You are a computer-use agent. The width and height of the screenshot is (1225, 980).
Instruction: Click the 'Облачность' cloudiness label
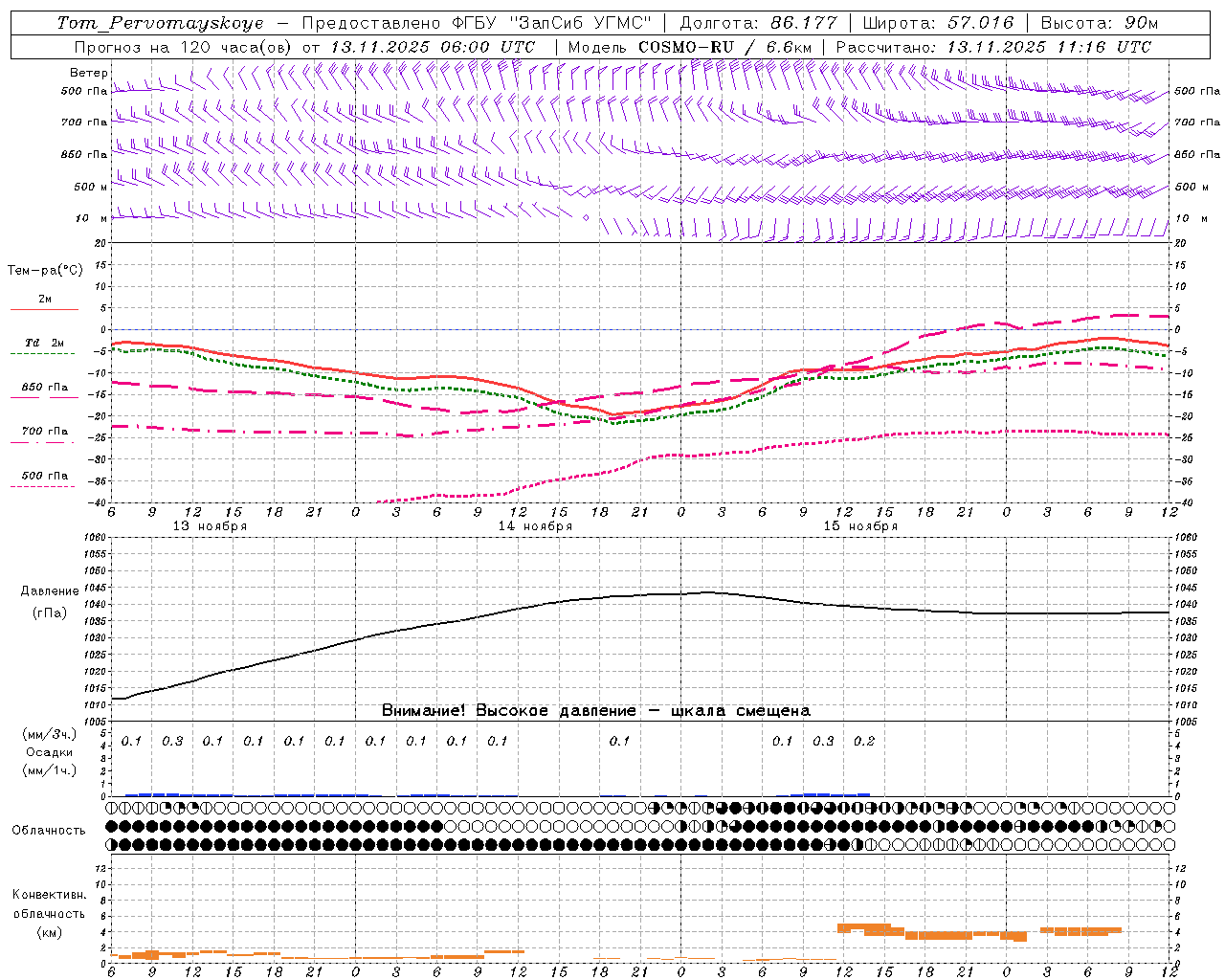pos(49,830)
